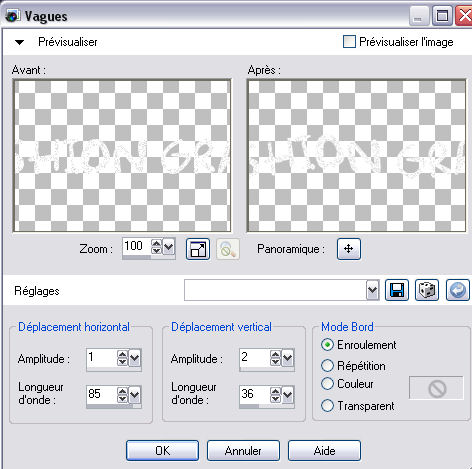Click the Vagues title bar app icon
Screen dimensions: 472x469
click(13, 16)
